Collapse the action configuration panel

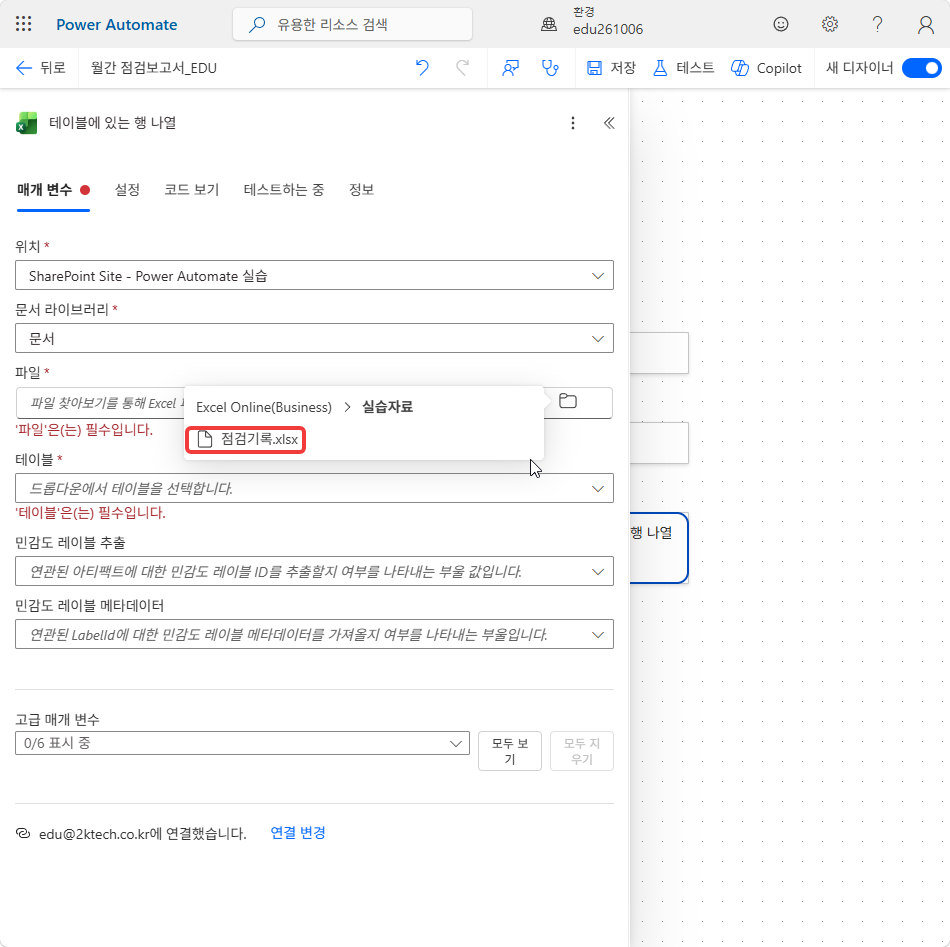click(x=609, y=123)
